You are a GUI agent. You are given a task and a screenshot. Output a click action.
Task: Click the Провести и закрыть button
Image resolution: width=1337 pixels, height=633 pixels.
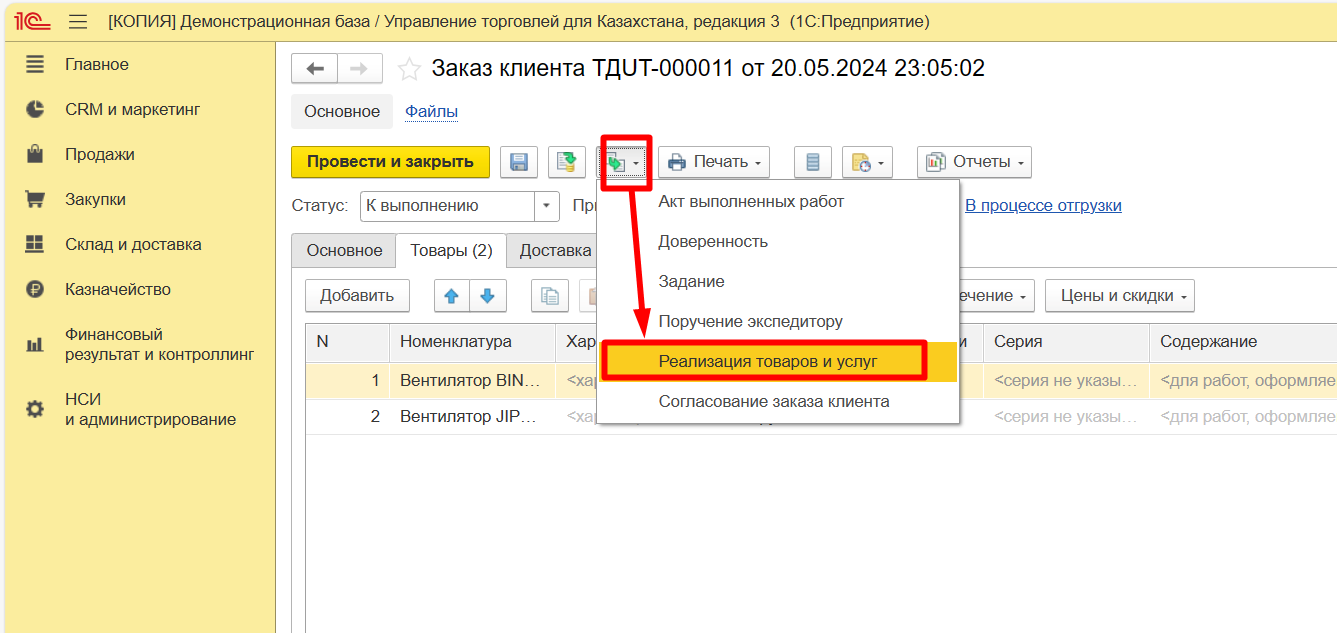[390, 162]
